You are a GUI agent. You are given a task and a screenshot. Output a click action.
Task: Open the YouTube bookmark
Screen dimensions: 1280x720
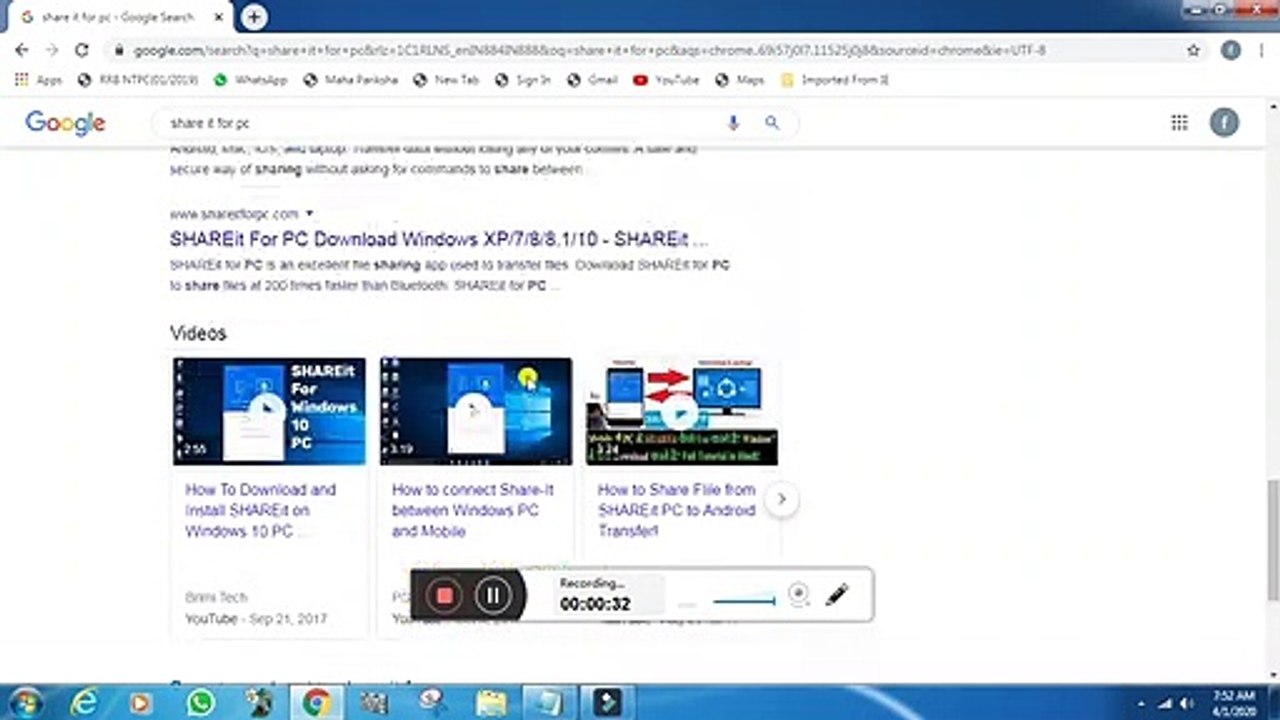coord(666,80)
